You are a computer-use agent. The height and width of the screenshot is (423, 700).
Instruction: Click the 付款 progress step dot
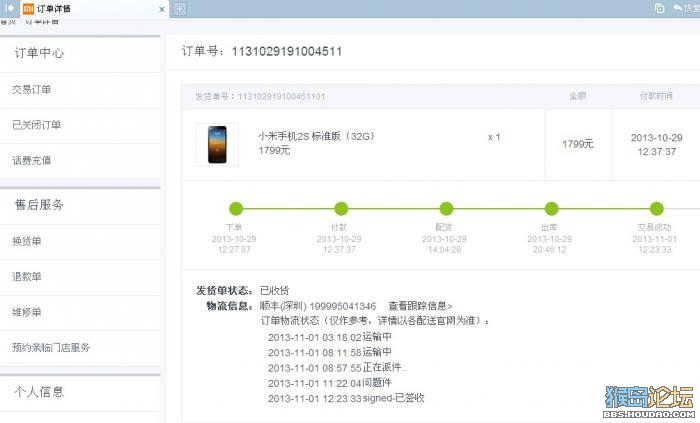tap(341, 208)
